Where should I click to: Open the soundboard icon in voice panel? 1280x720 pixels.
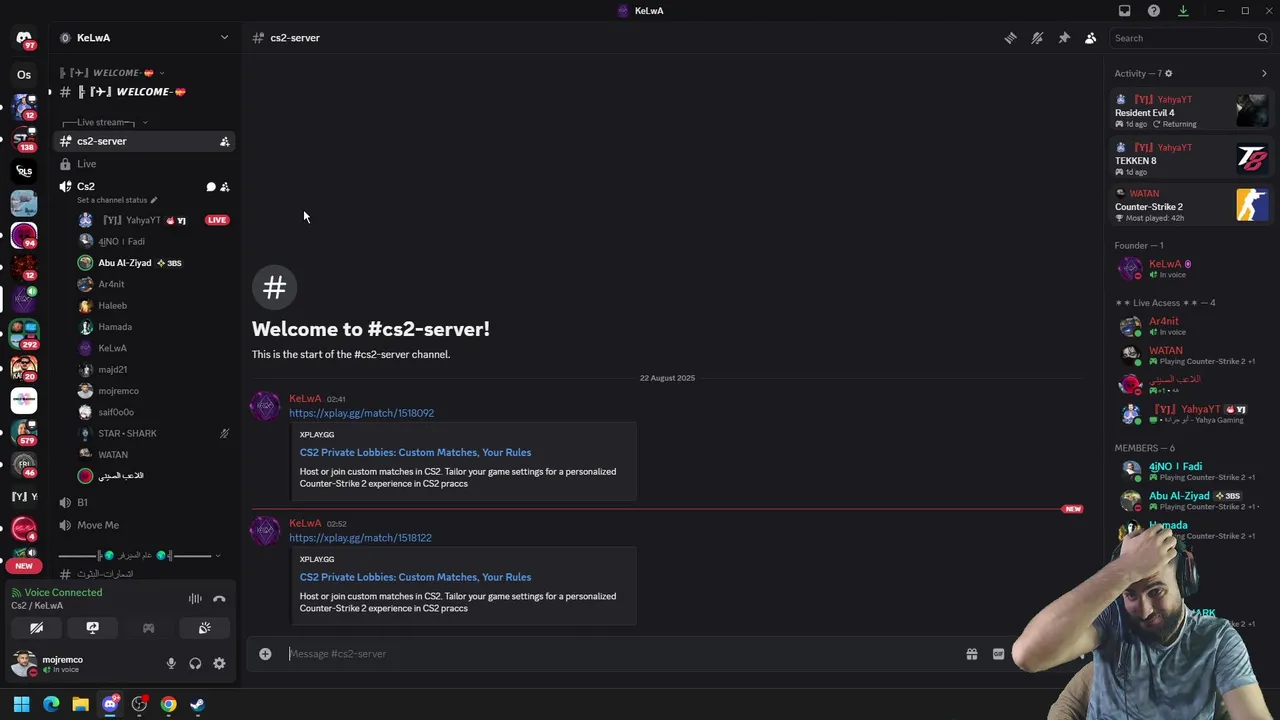204,628
